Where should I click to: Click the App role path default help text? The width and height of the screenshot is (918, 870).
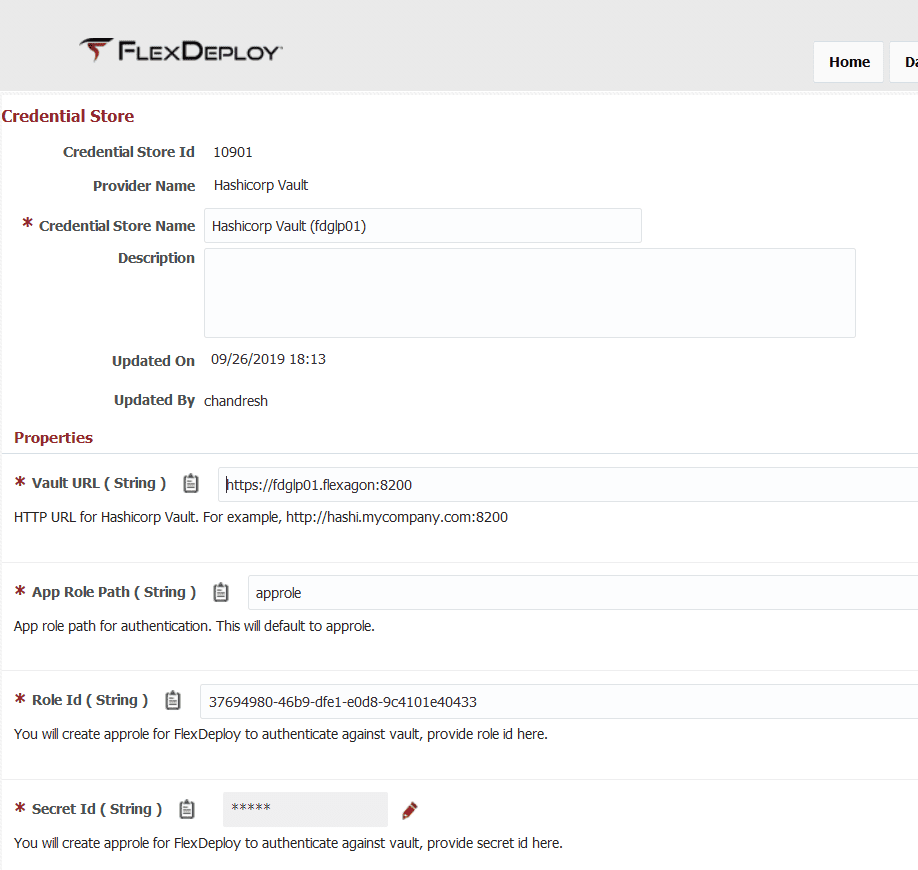tap(194, 626)
